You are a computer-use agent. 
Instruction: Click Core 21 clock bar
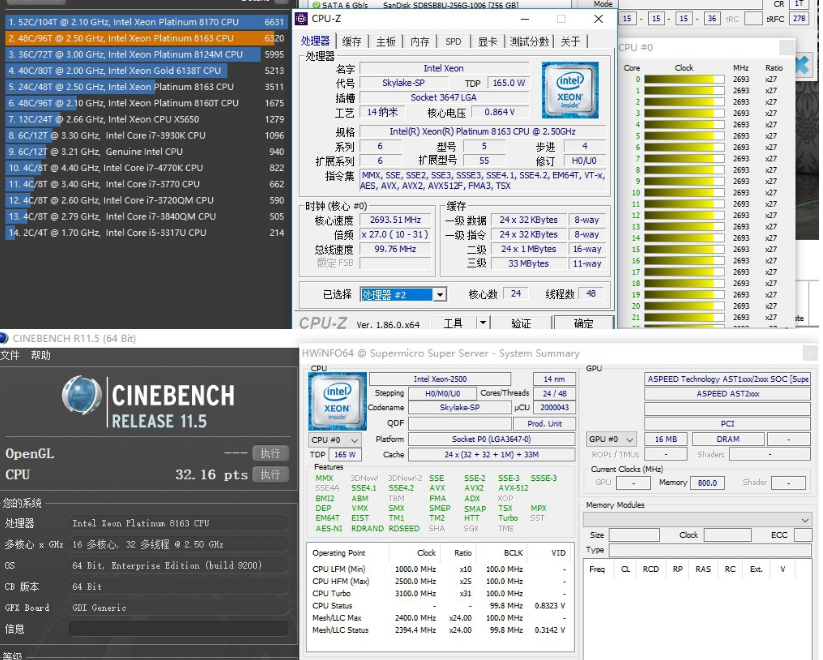(x=684, y=317)
